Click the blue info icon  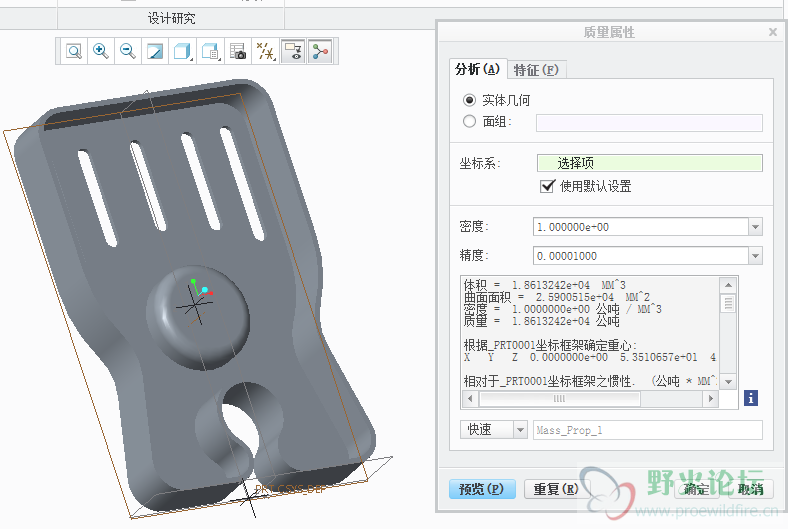coord(751,398)
